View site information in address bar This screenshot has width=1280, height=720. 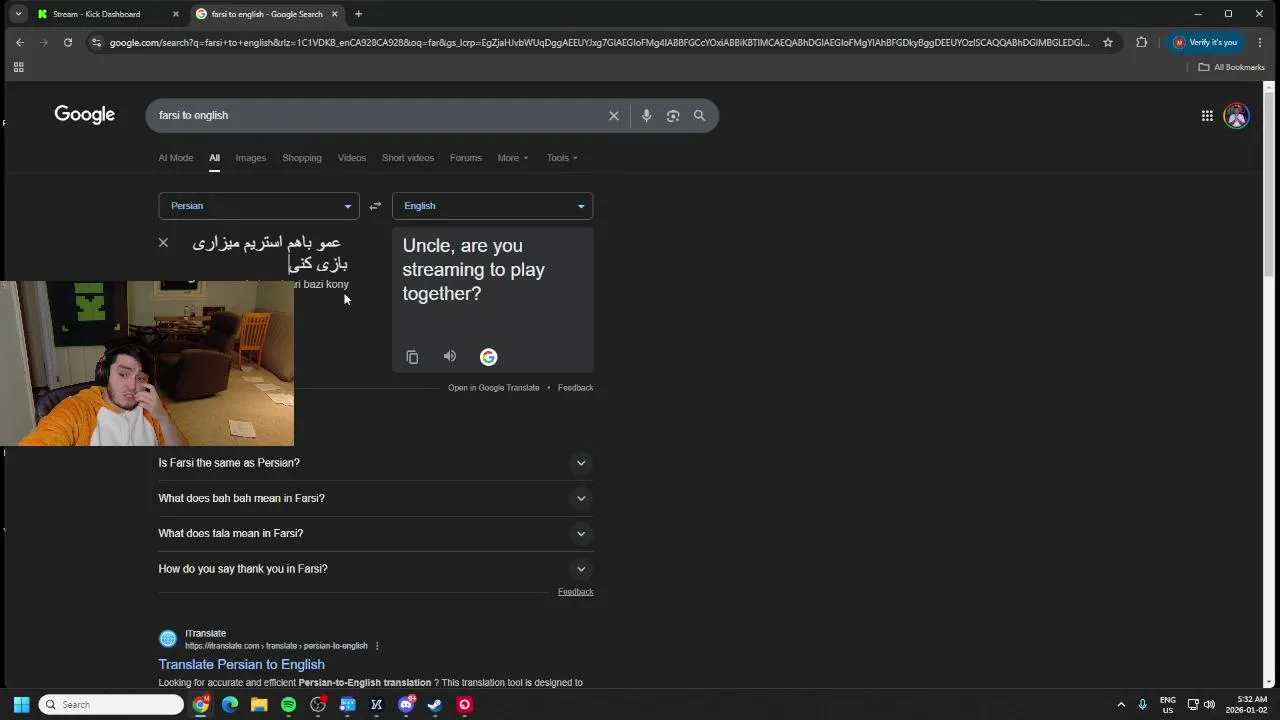point(96,42)
